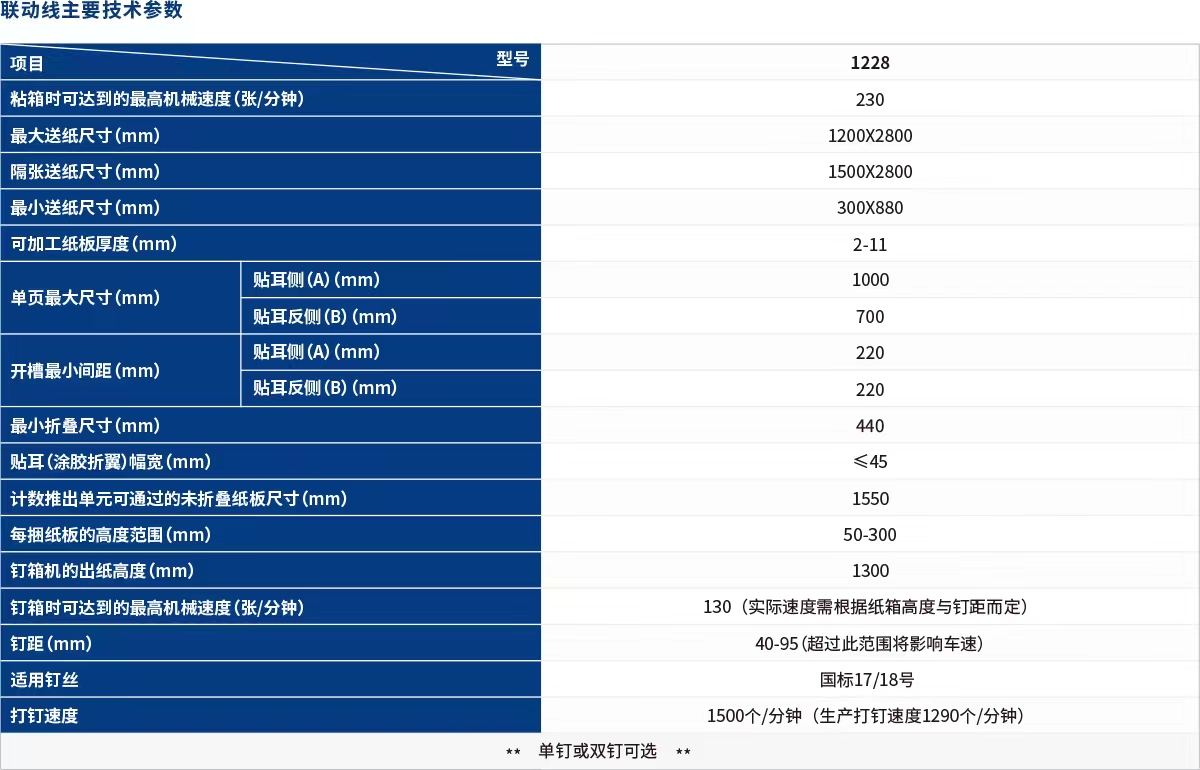
Task: Click the 打钉速度 row label
Action: (44, 716)
